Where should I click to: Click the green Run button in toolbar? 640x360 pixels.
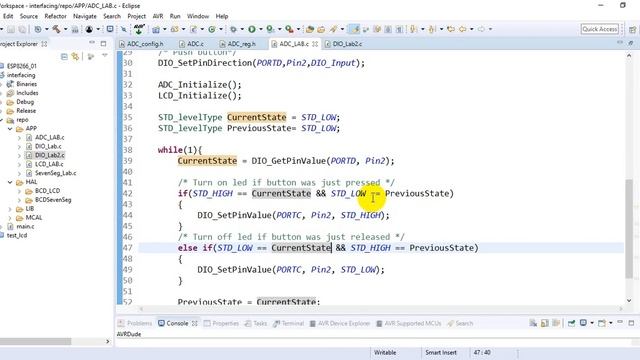coord(252,29)
